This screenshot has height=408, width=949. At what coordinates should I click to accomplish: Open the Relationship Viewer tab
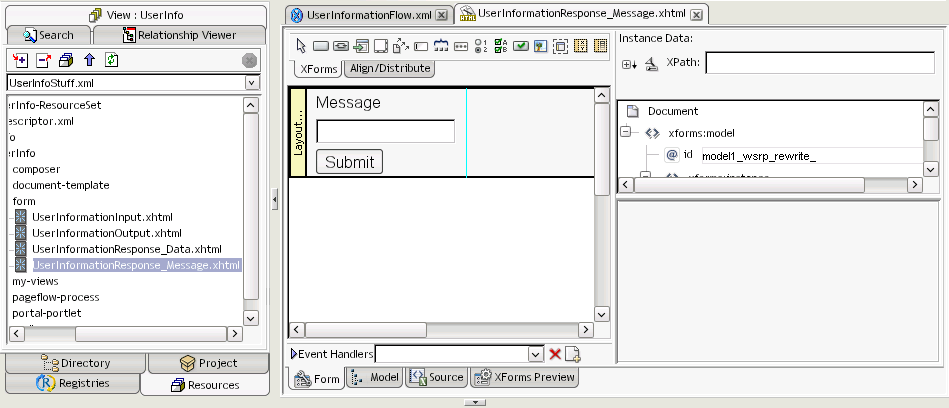tap(179, 35)
